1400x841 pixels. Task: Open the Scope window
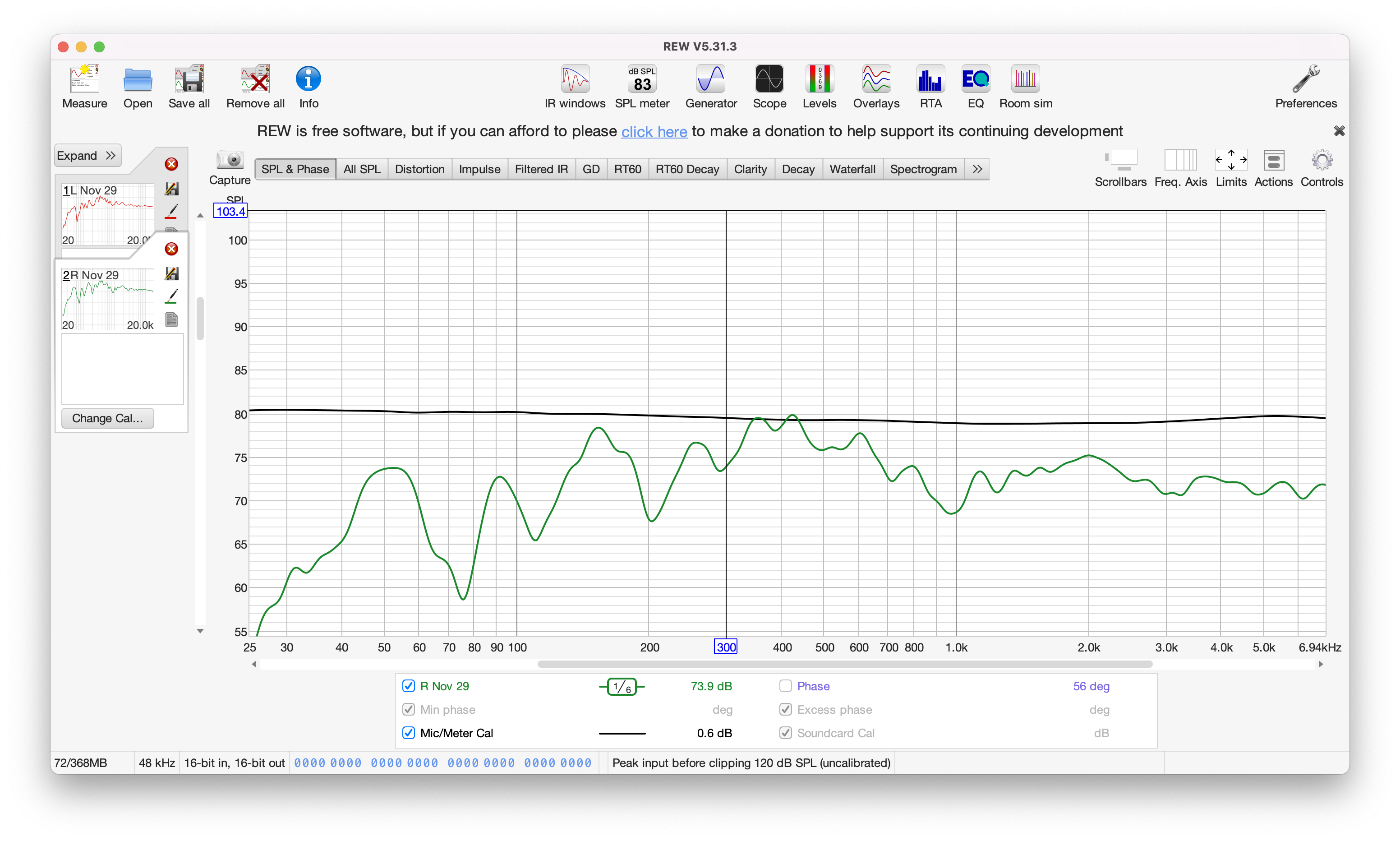point(769,86)
